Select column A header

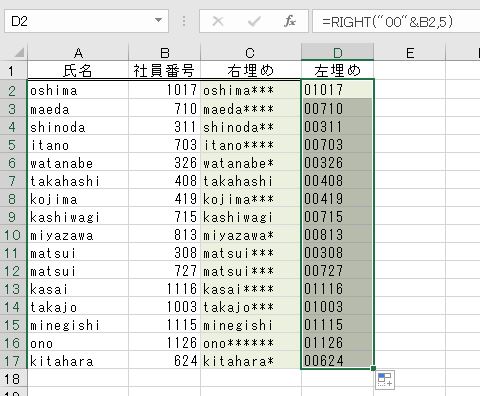(x=78, y=53)
